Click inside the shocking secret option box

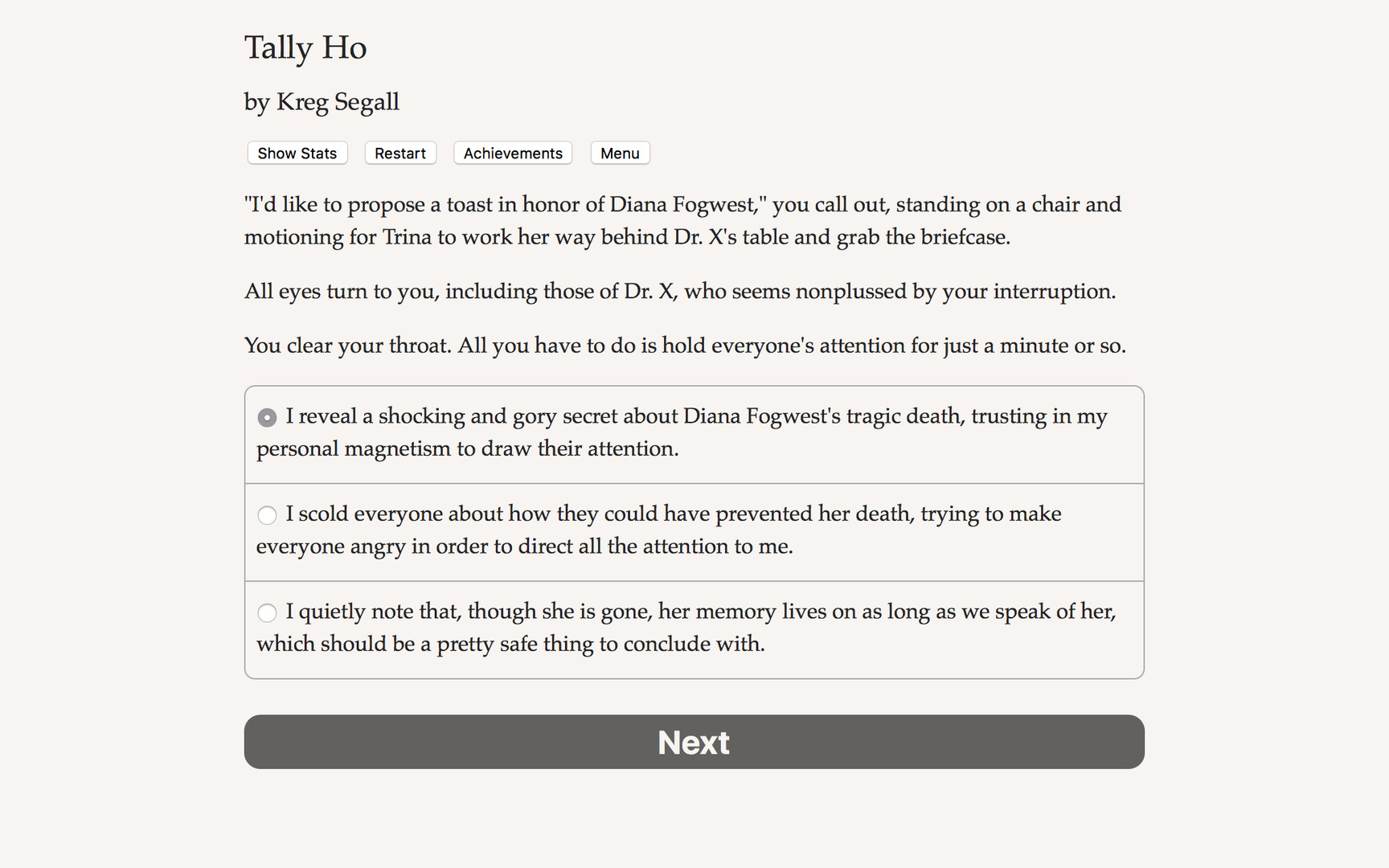pos(693,434)
